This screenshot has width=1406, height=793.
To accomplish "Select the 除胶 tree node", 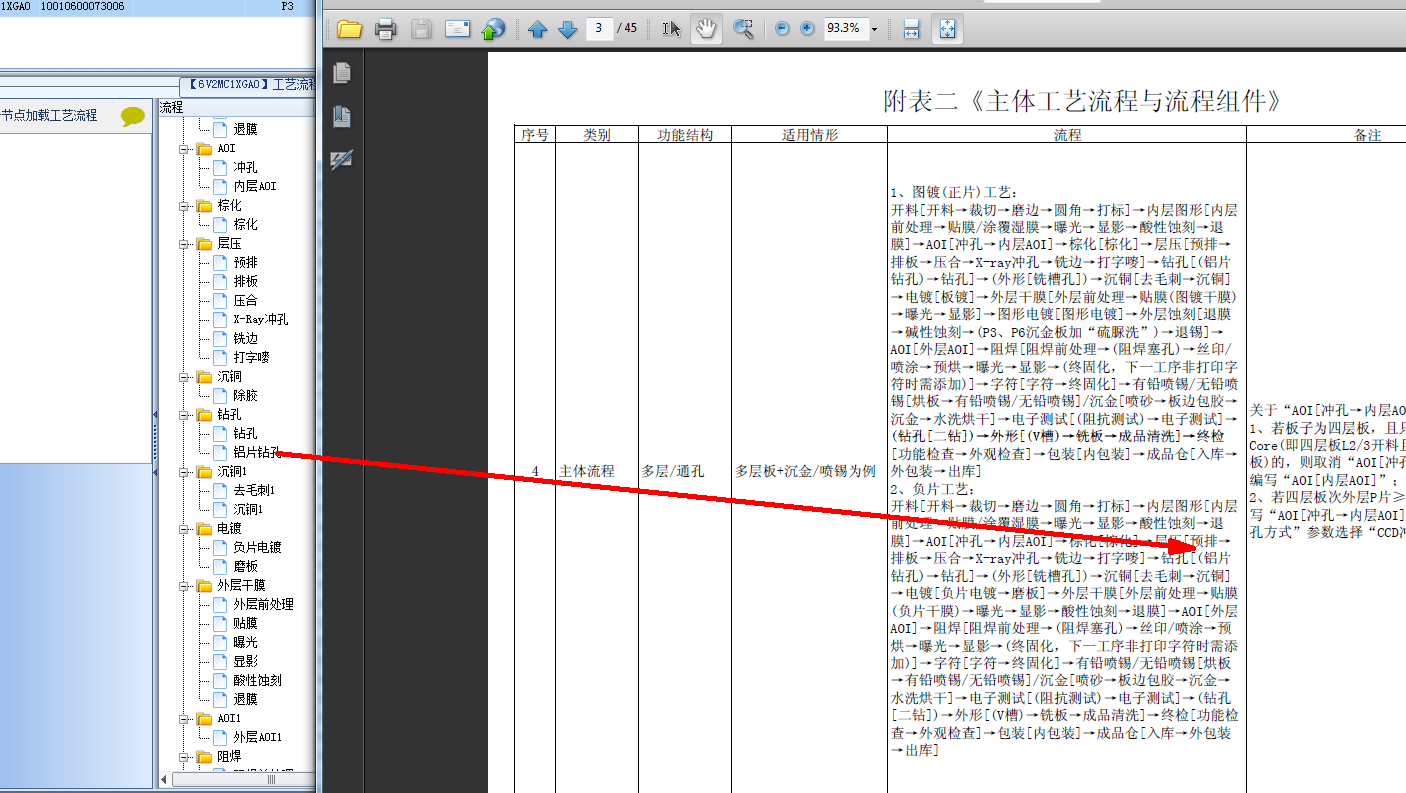I will pyautogui.click(x=246, y=395).
